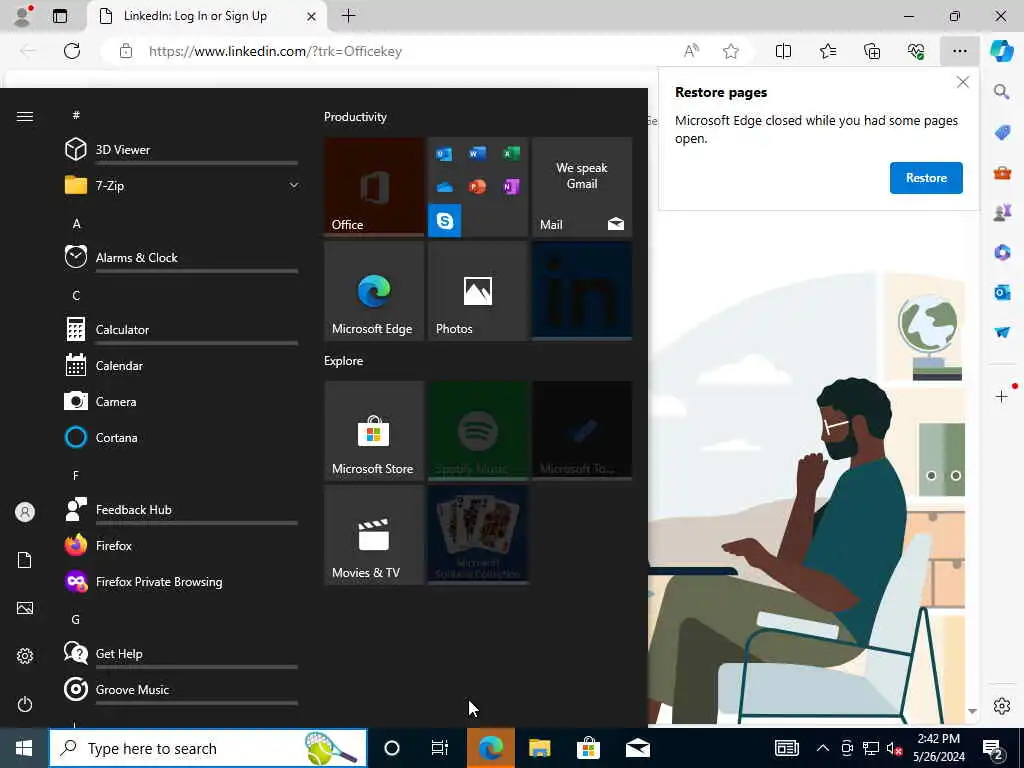The image size is (1024, 768).
Task: Open Outlook in Edge sidebar
Action: point(1002,292)
